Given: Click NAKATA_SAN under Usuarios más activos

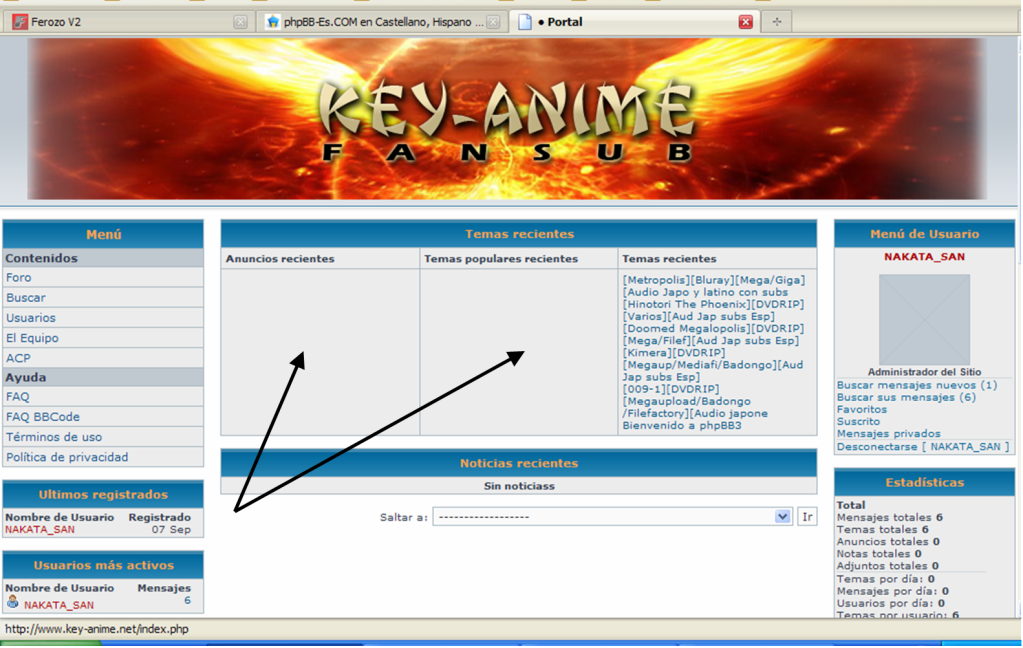Looking at the screenshot, I should tap(59, 605).
